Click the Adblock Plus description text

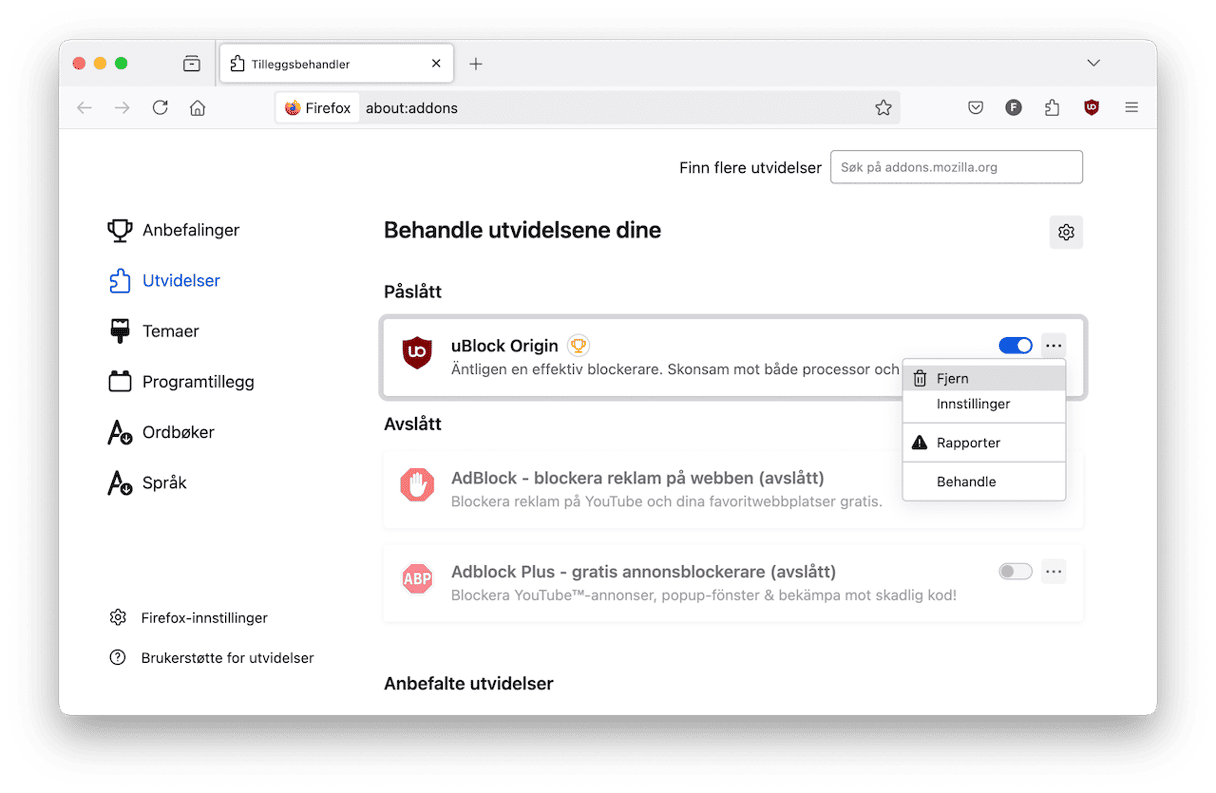pos(704,596)
